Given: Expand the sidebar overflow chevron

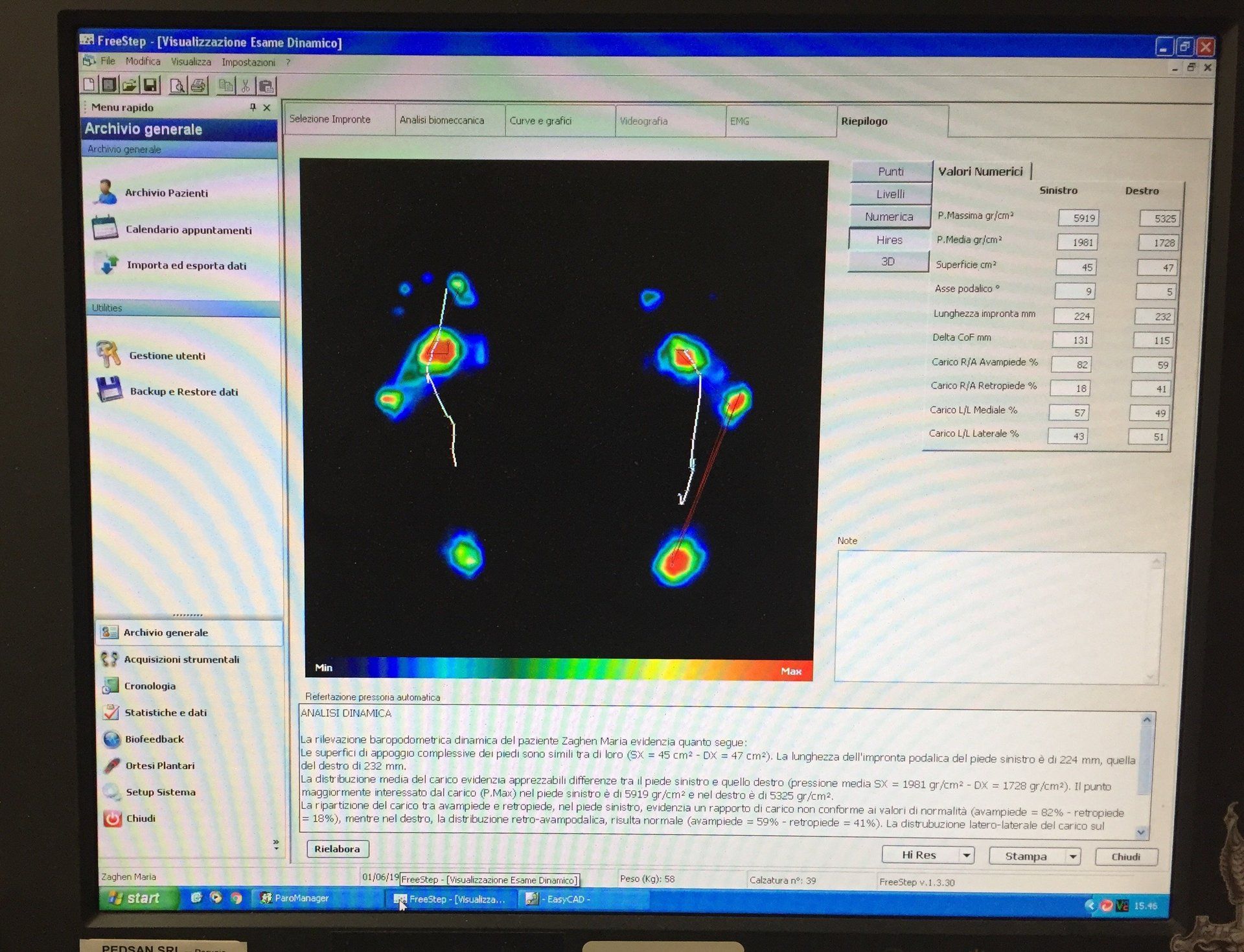Looking at the screenshot, I should [x=276, y=844].
